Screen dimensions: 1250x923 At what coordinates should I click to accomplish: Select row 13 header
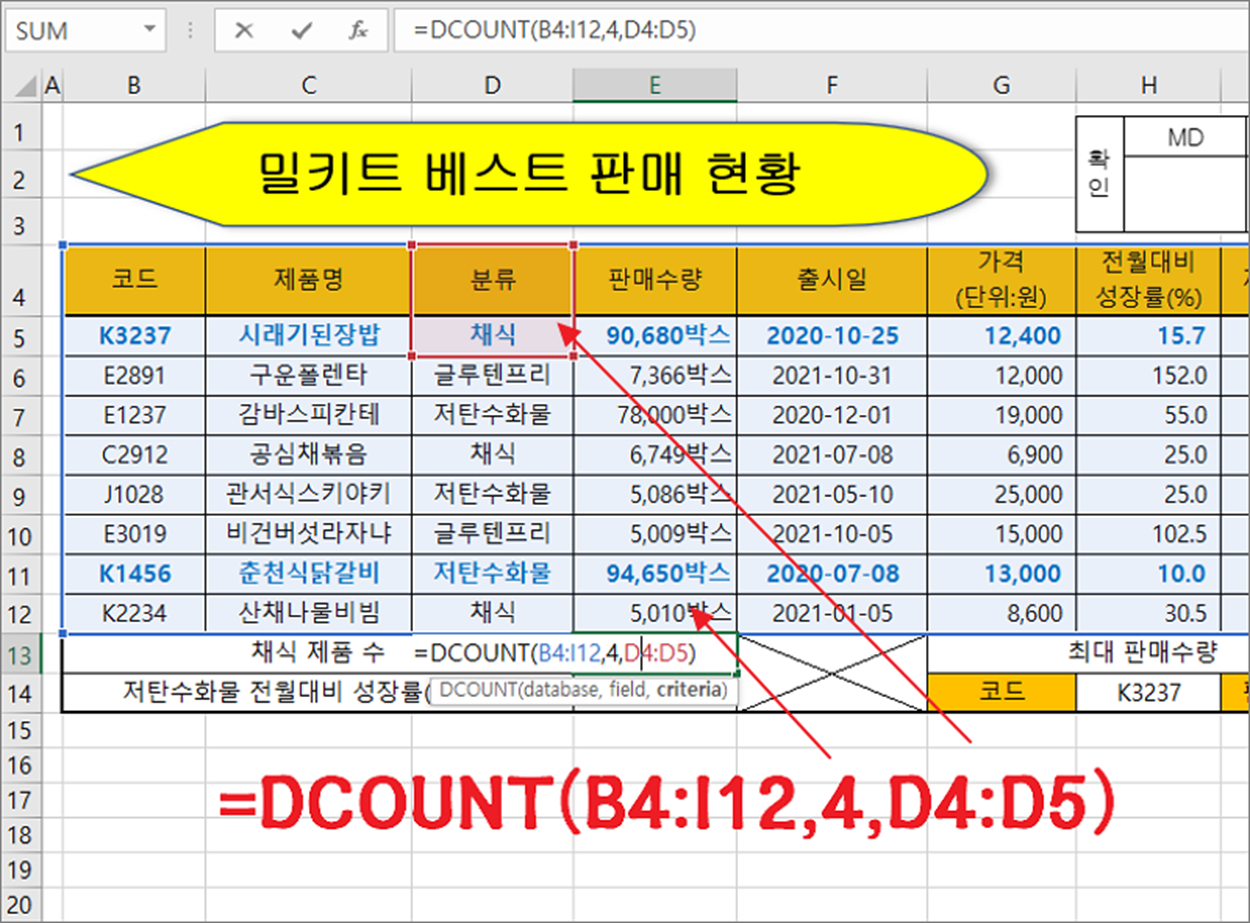(x=23, y=654)
